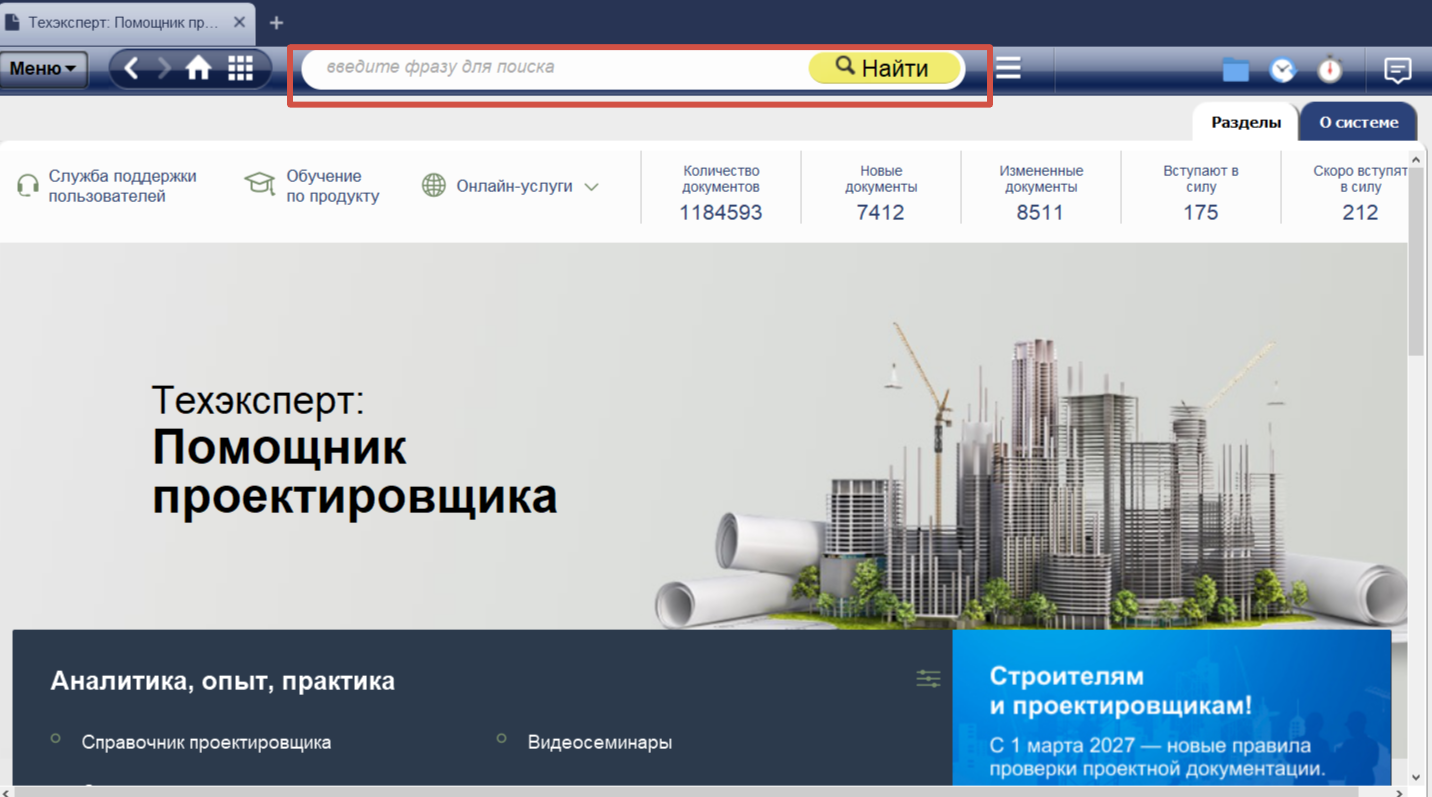Switch to the О системе tab
The height and width of the screenshot is (797, 1432).
pyautogui.click(x=1358, y=122)
